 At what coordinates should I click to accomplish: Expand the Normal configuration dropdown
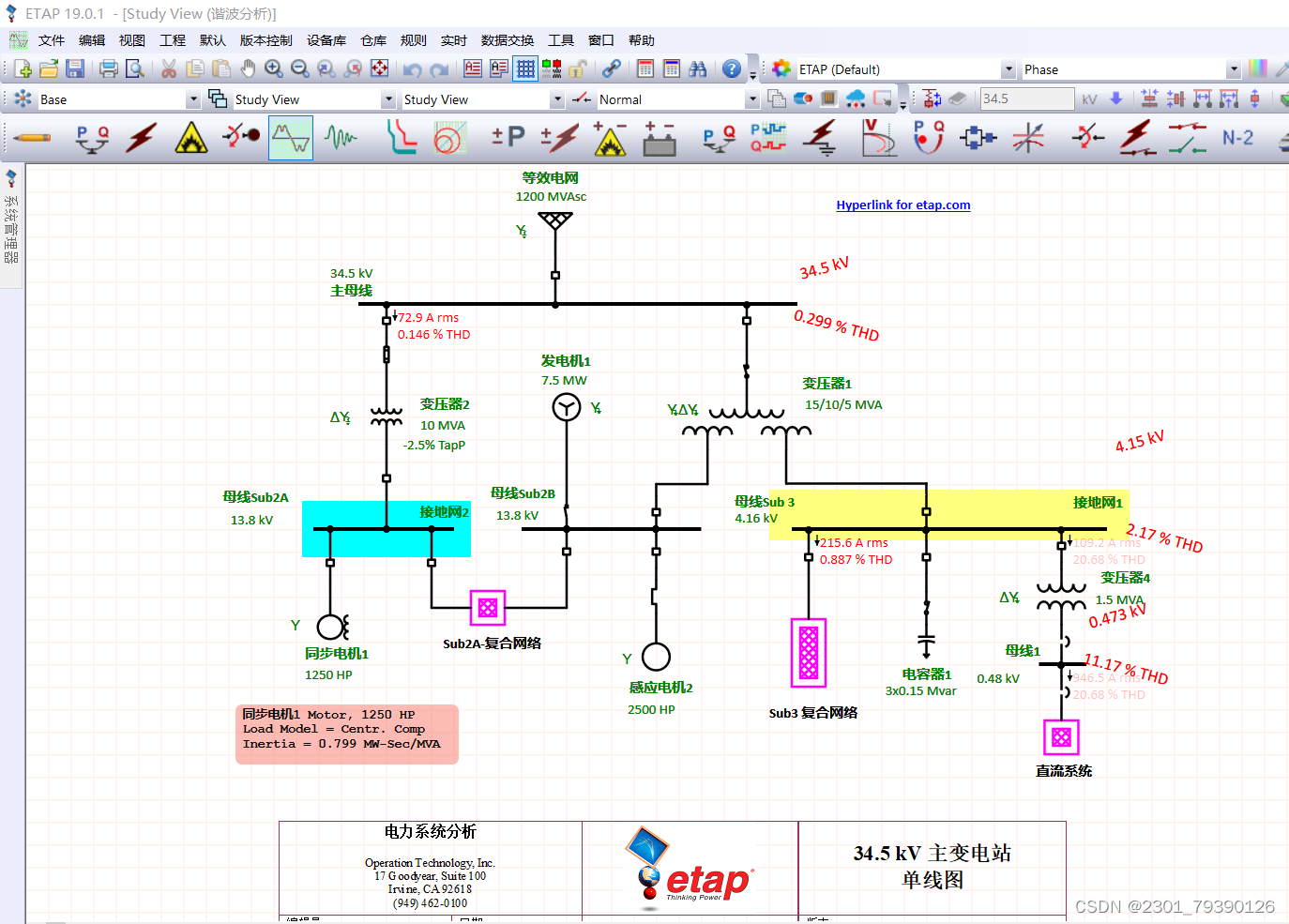click(751, 98)
